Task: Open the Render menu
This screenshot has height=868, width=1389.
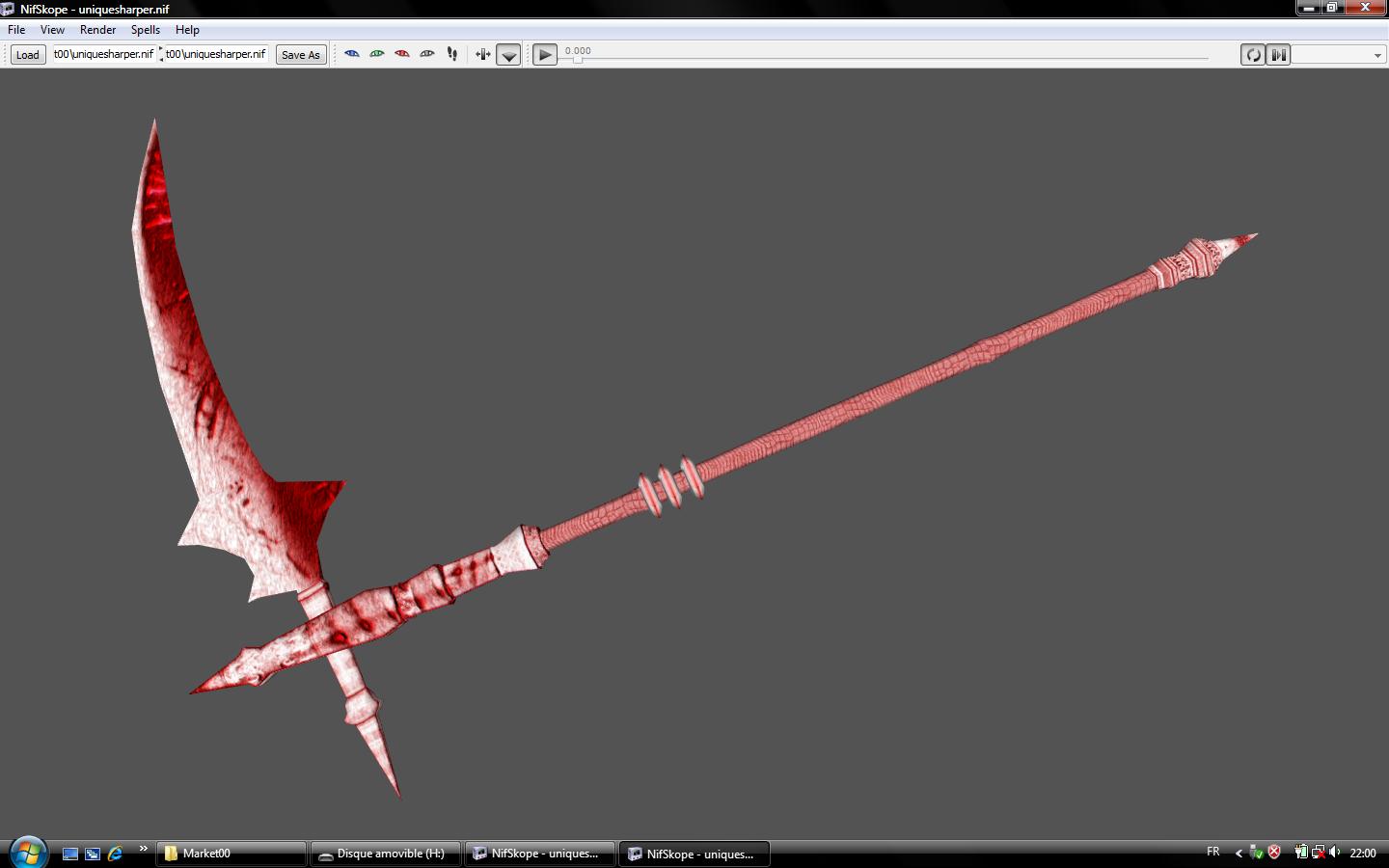Action: click(97, 30)
